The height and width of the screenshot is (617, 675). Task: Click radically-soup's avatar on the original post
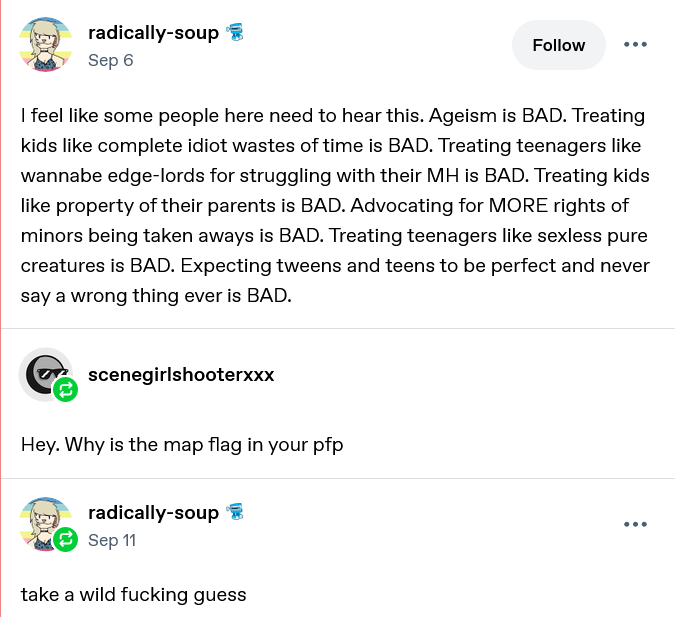[x=46, y=45]
